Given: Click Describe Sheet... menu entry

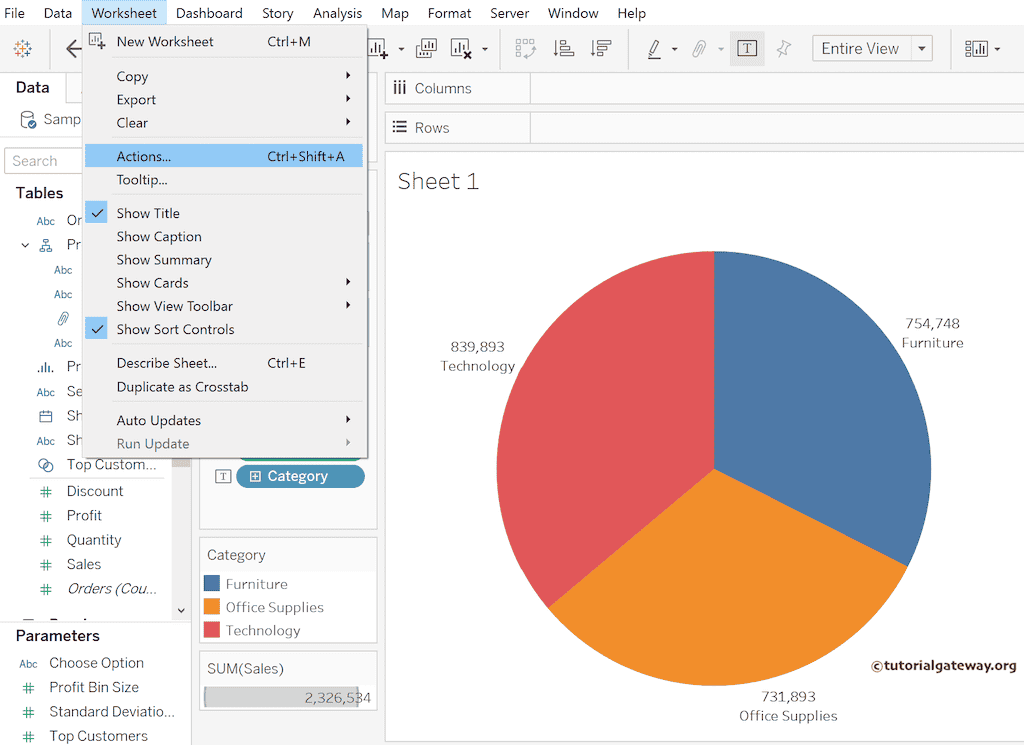Looking at the screenshot, I should (167, 363).
